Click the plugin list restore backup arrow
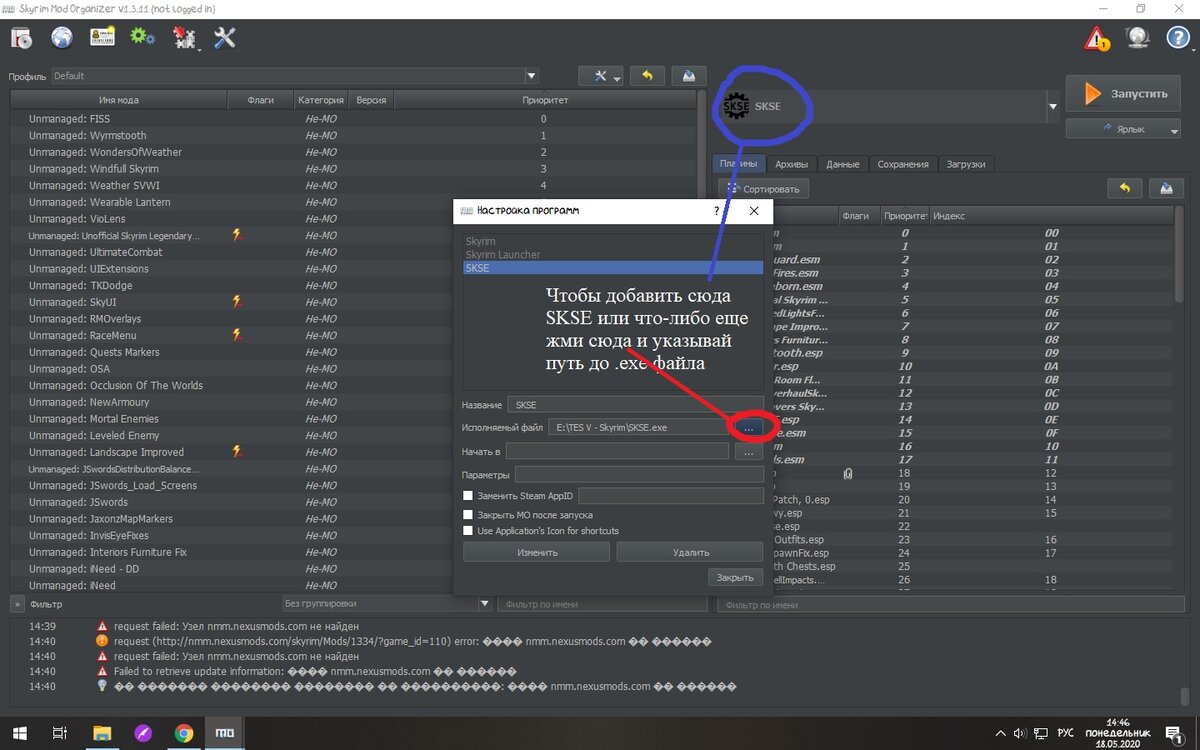 (x=1124, y=188)
